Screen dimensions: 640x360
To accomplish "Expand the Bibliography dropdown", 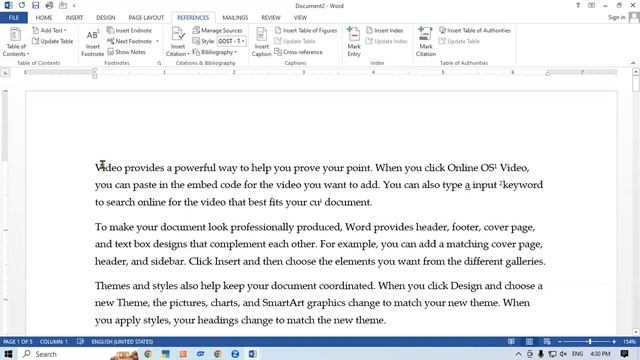I will (x=215, y=52).
